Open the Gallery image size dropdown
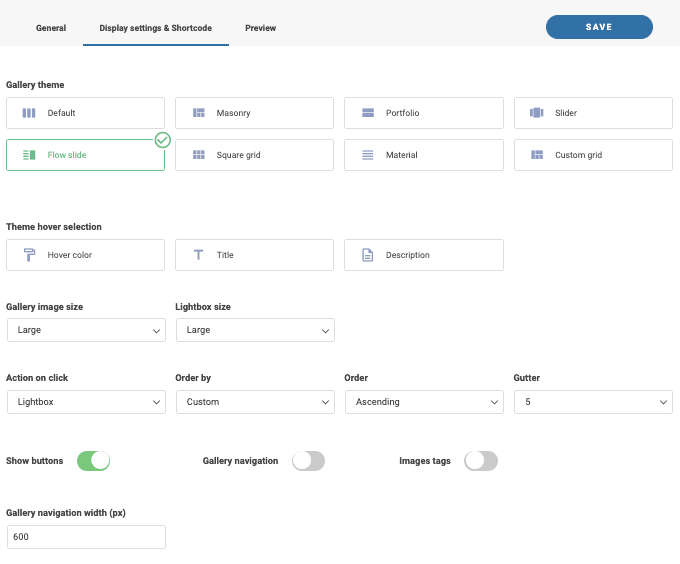The height and width of the screenshot is (564, 680). coord(86,330)
